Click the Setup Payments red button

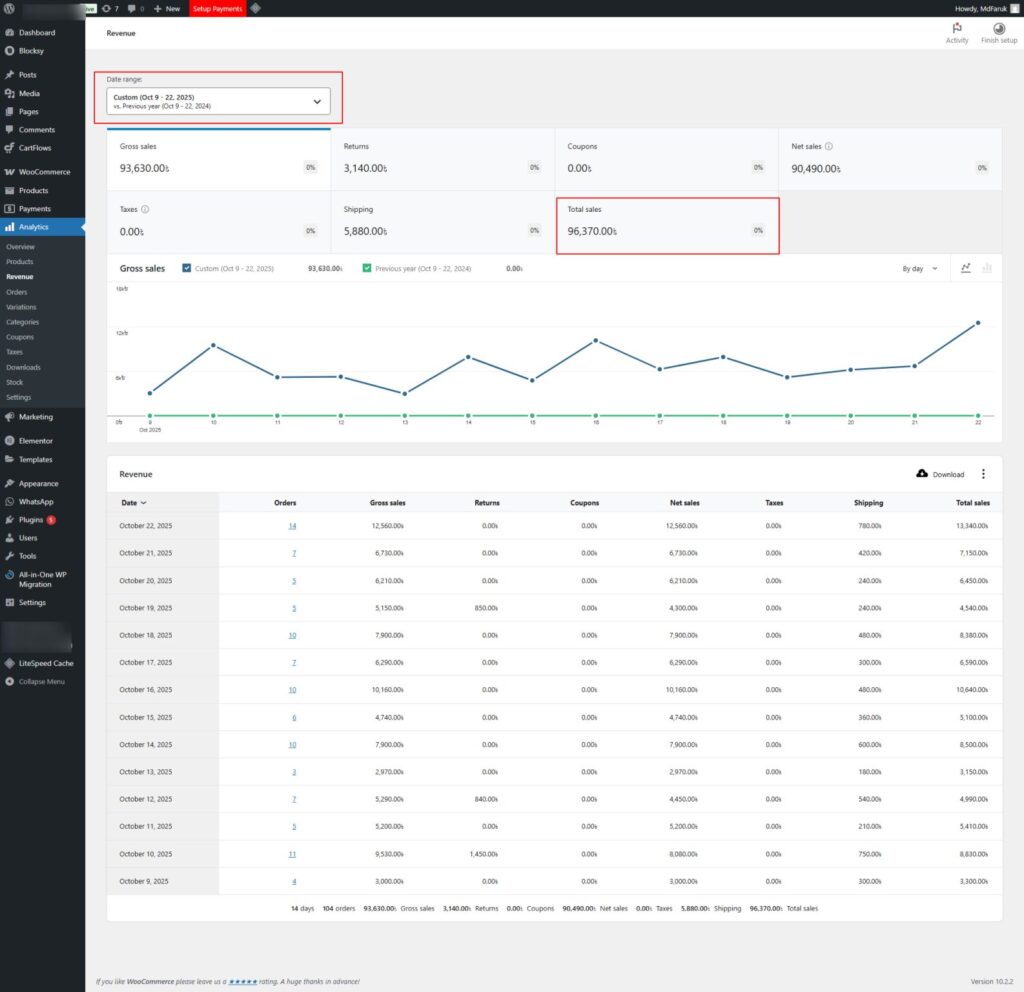(217, 8)
